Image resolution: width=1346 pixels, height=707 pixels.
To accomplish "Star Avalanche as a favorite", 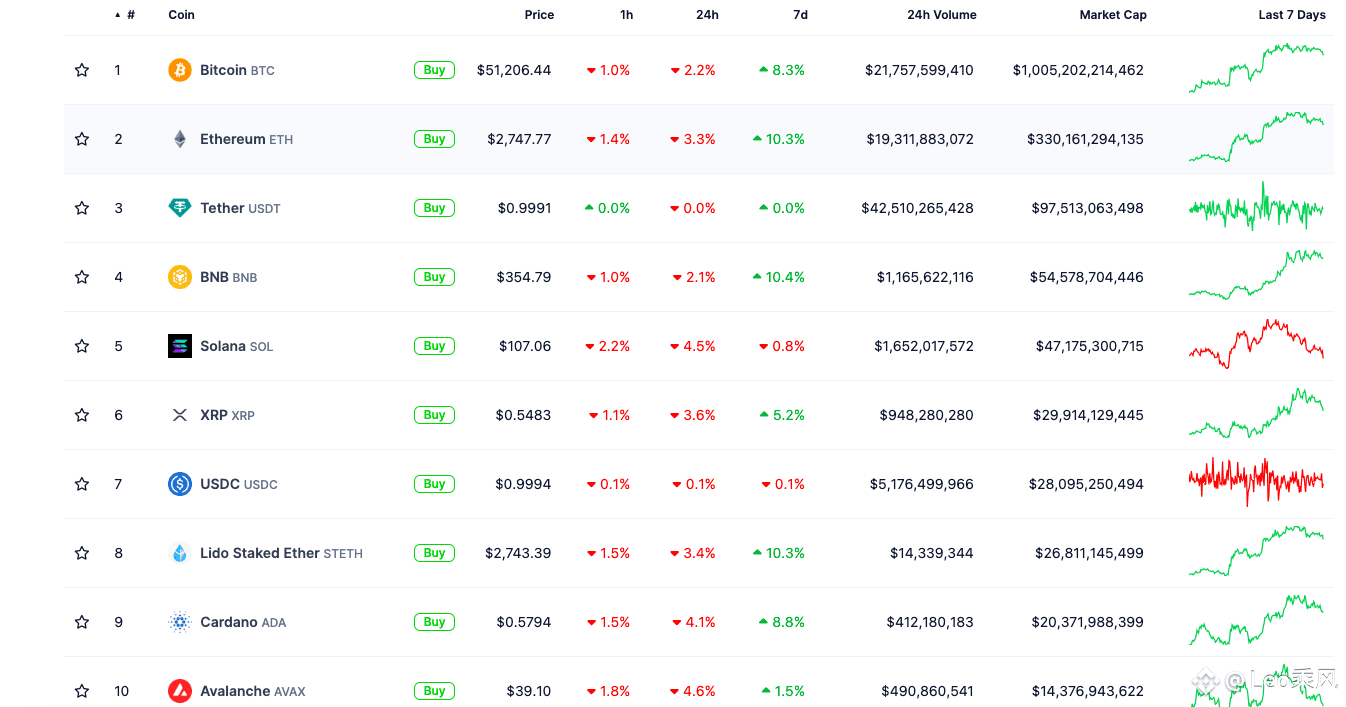I will [x=82, y=691].
